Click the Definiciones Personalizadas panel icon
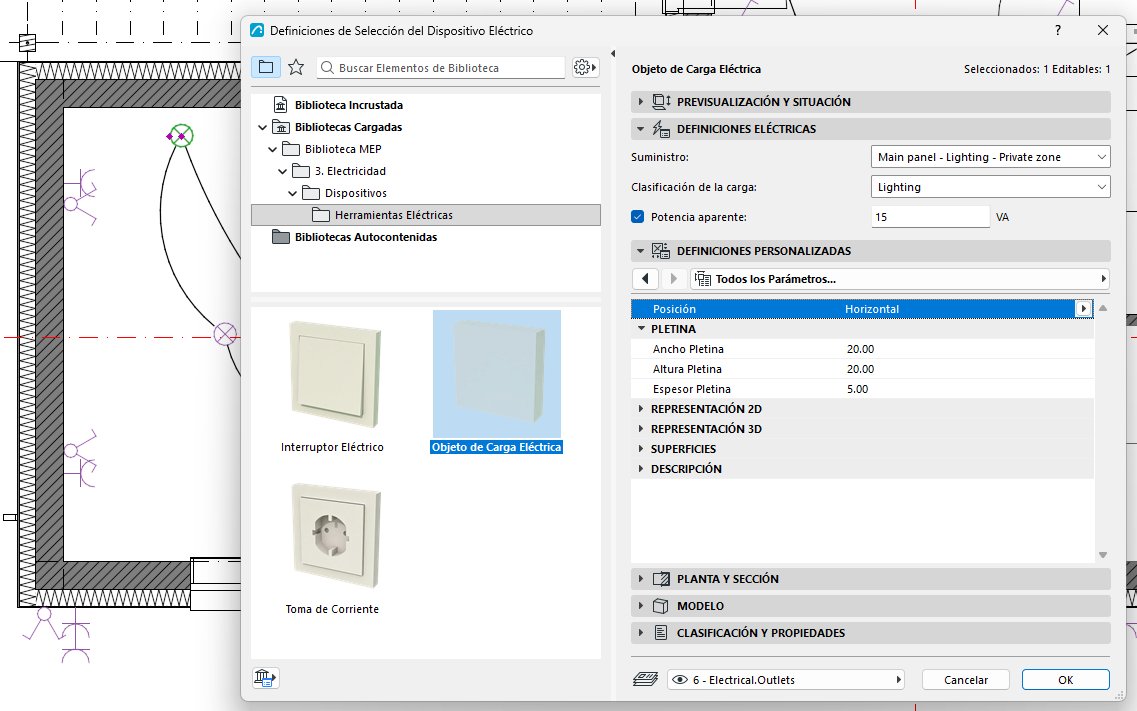Screen dimensions: 1137x711 661,251
